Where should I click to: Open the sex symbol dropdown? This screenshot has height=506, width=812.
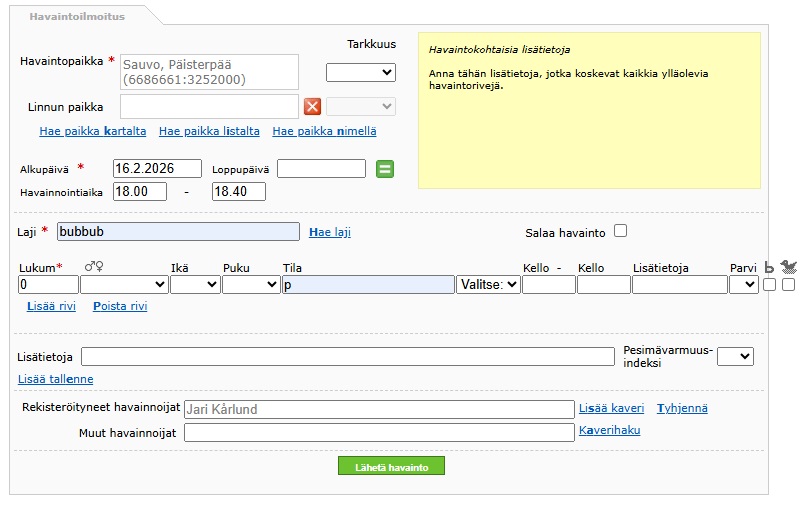click(x=123, y=285)
